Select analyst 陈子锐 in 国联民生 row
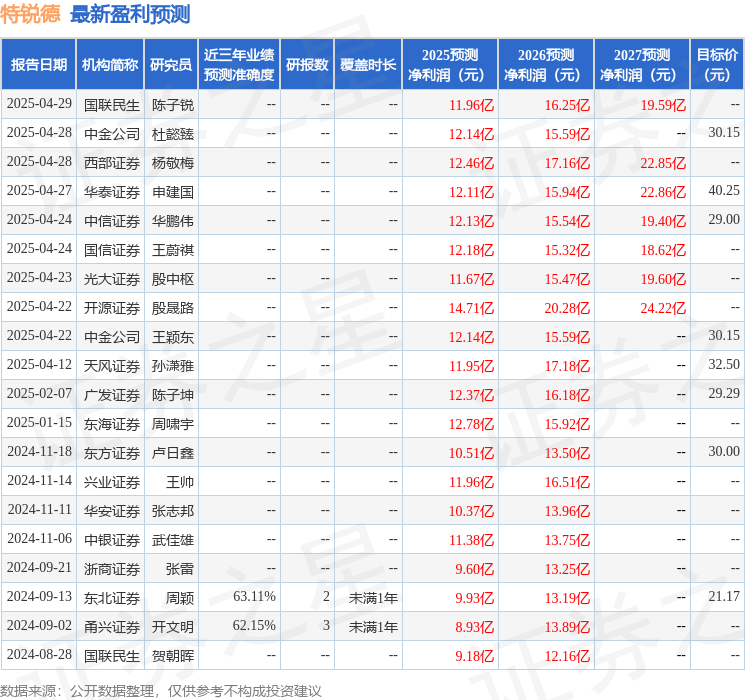 click(x=173, y=105)
